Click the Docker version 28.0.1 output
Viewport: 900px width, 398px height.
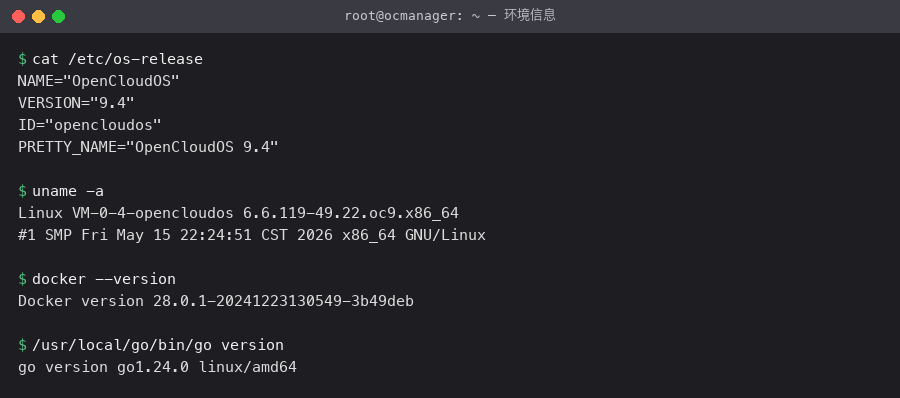216,301
